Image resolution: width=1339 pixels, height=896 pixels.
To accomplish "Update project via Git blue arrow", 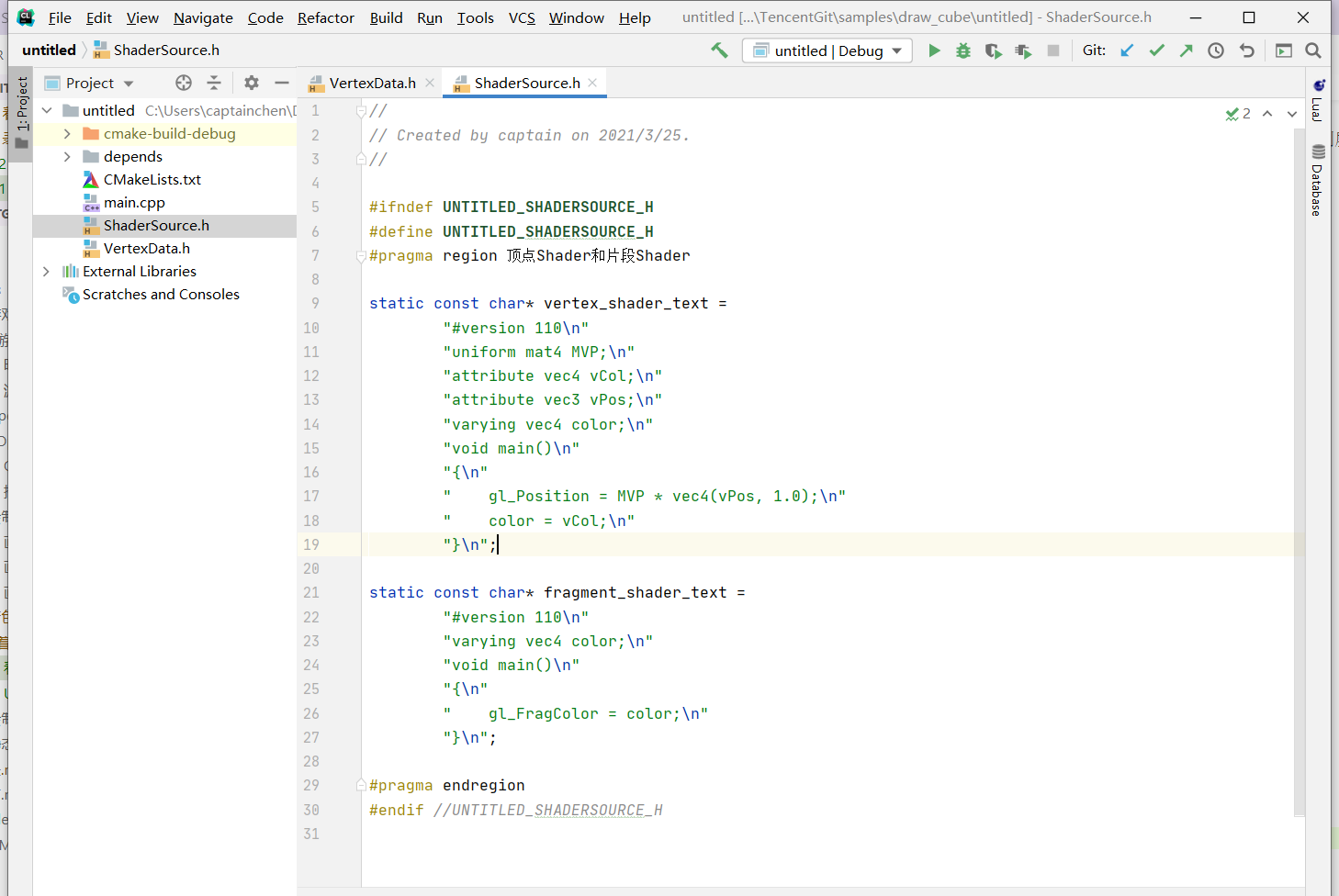I will point(1127,50).
